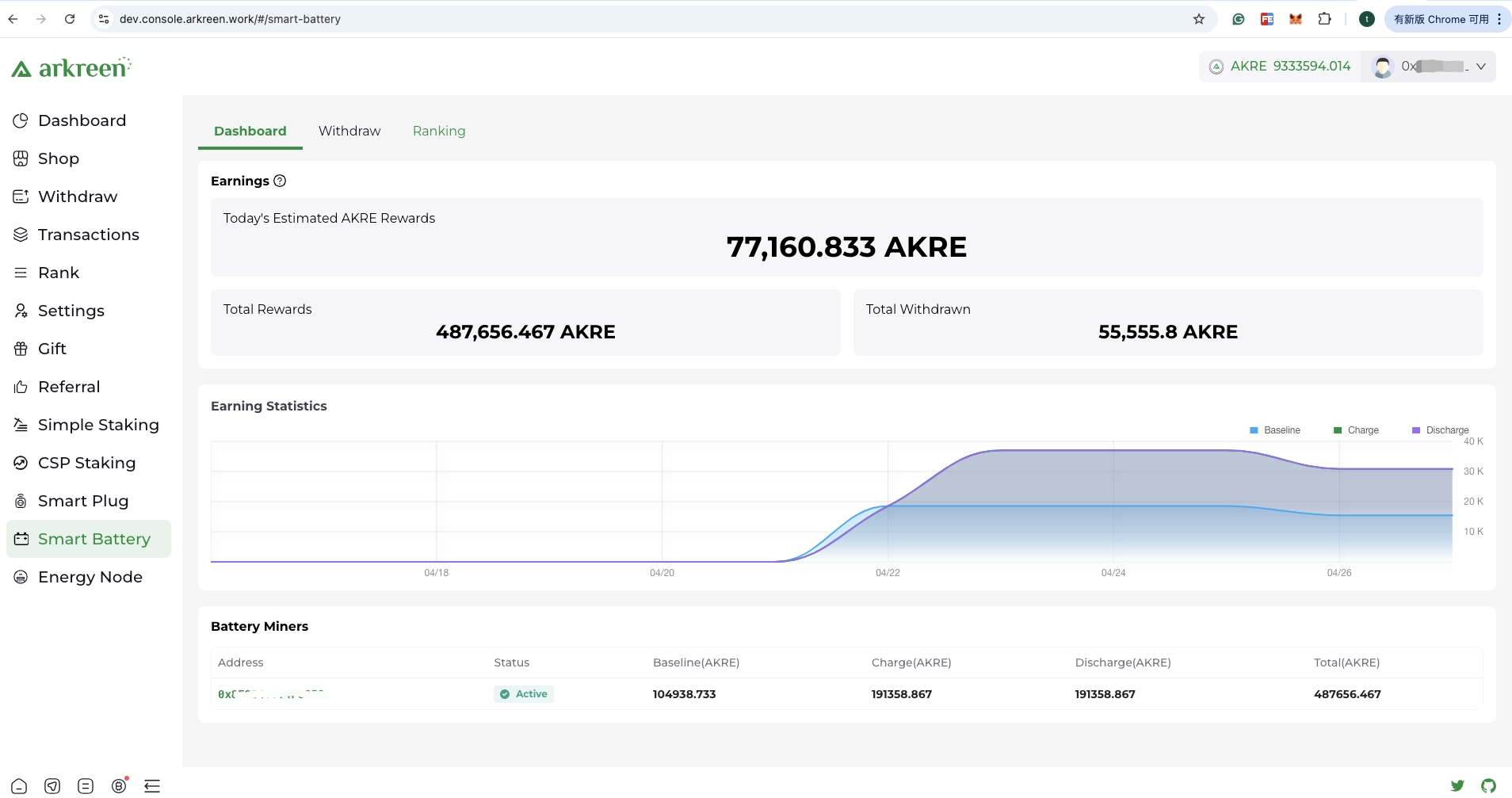Toggle the Baseline series in chart legend

[x=1275, y=430]
